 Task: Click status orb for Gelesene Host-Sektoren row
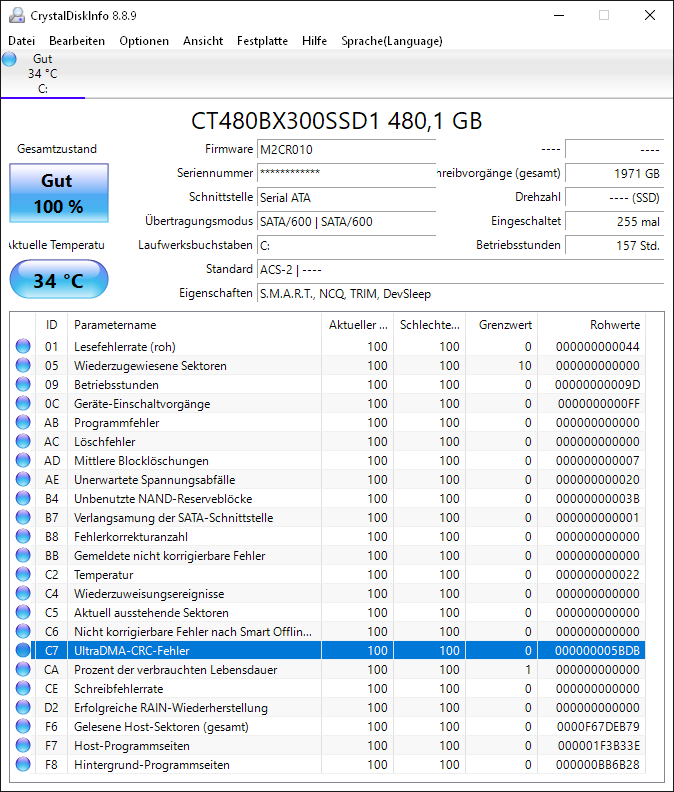coord(23,726)
